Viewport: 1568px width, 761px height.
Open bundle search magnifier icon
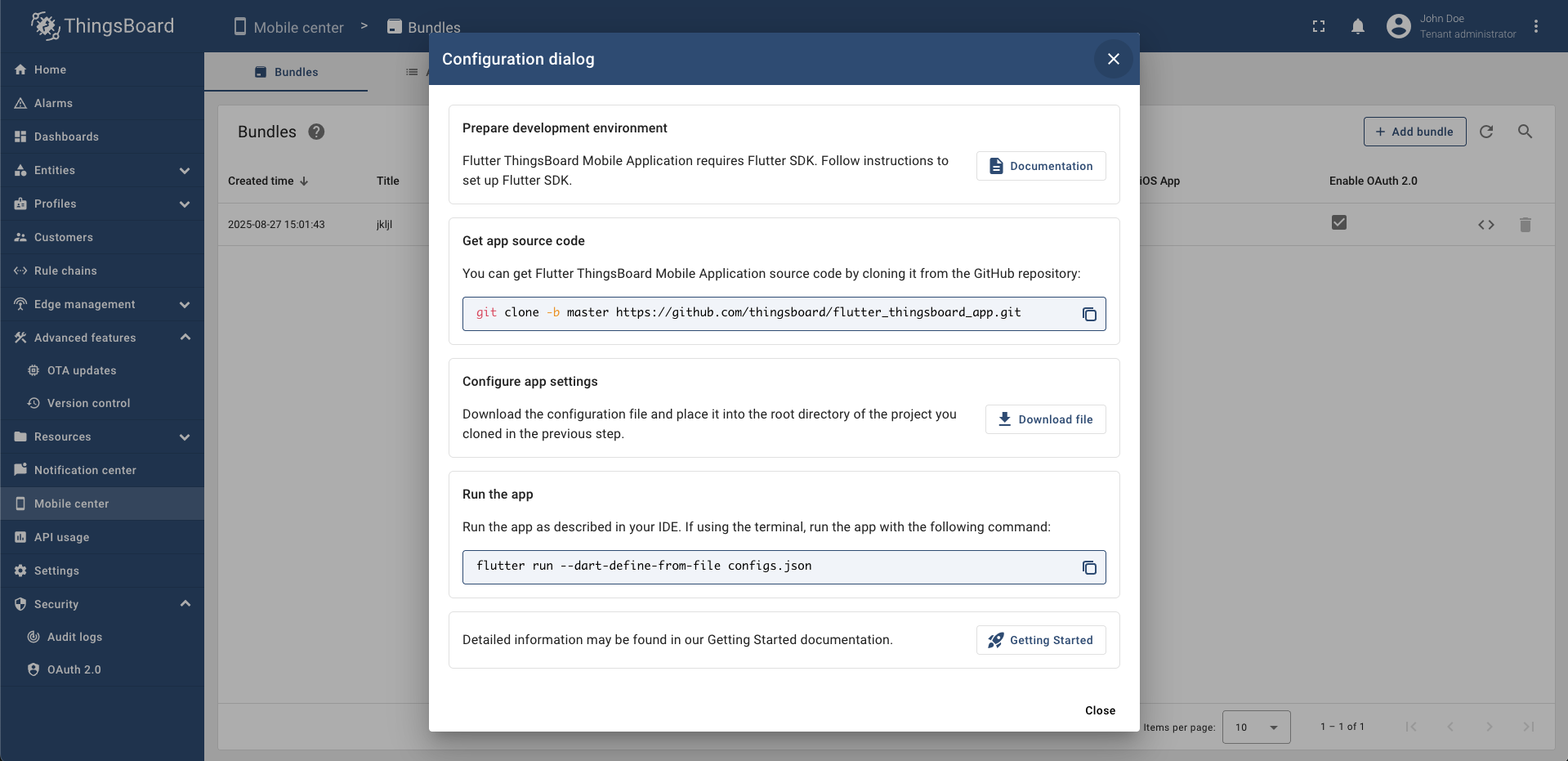pos(1525,132)
